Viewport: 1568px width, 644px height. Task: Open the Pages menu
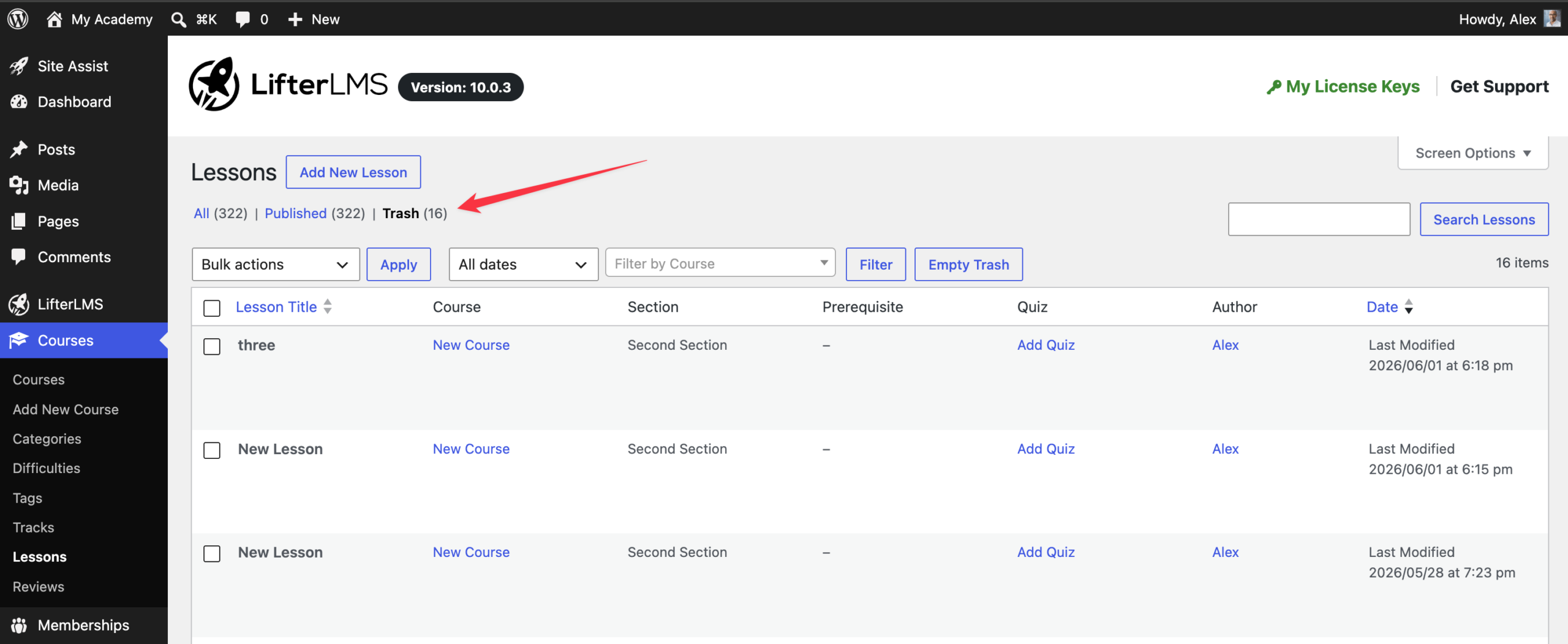[x=58, y=221]
